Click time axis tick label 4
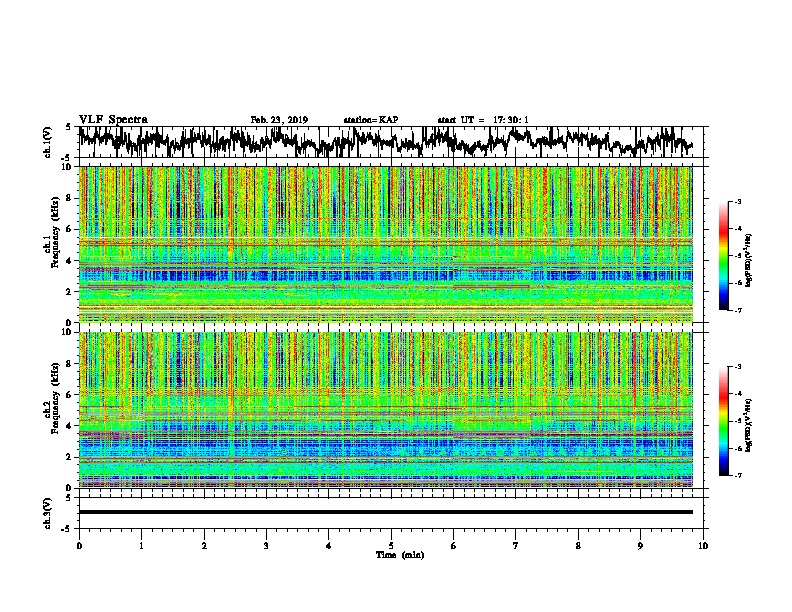792x612 pixels. click(328, 546)
